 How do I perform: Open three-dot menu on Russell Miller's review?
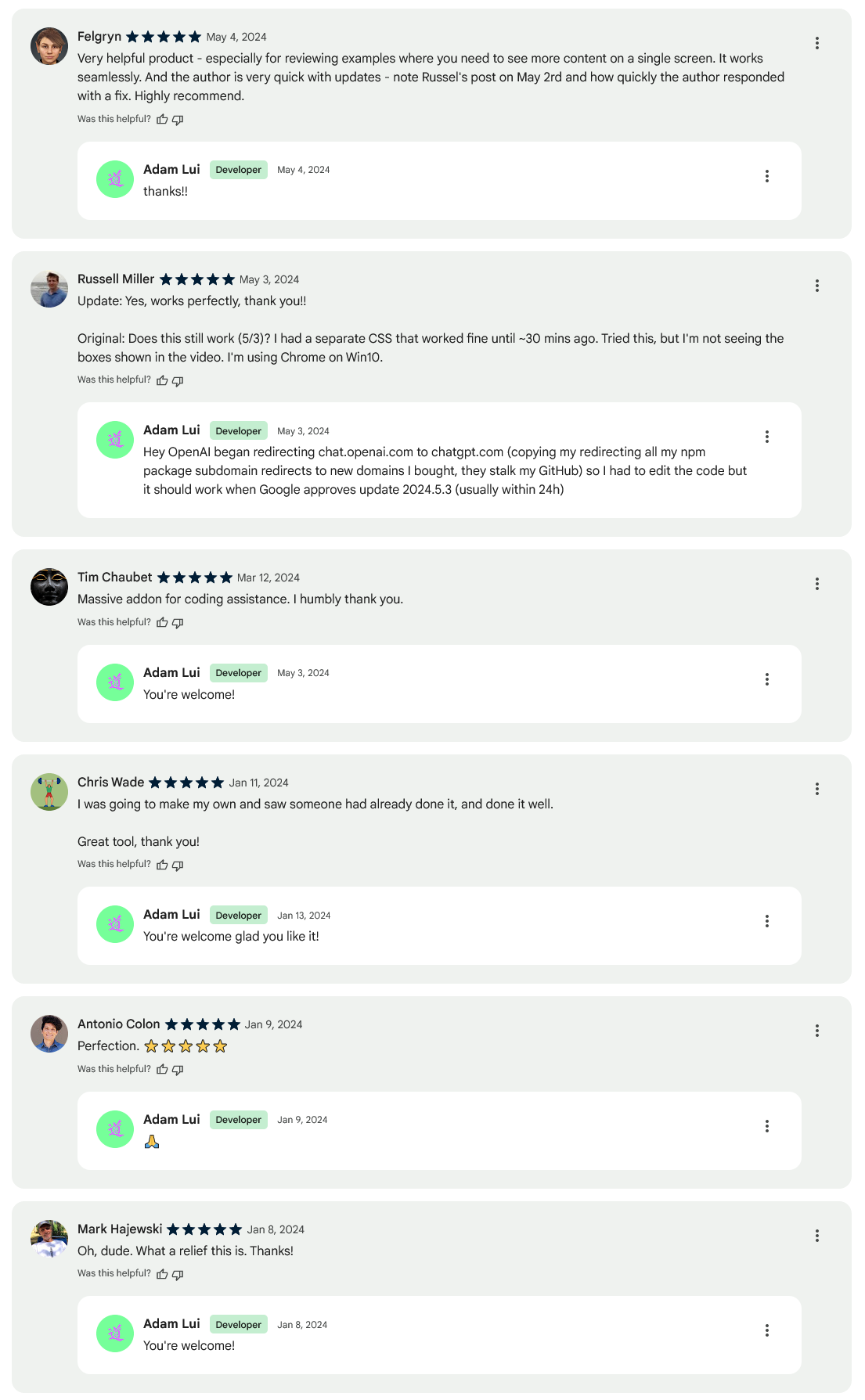tap(817, 286)
